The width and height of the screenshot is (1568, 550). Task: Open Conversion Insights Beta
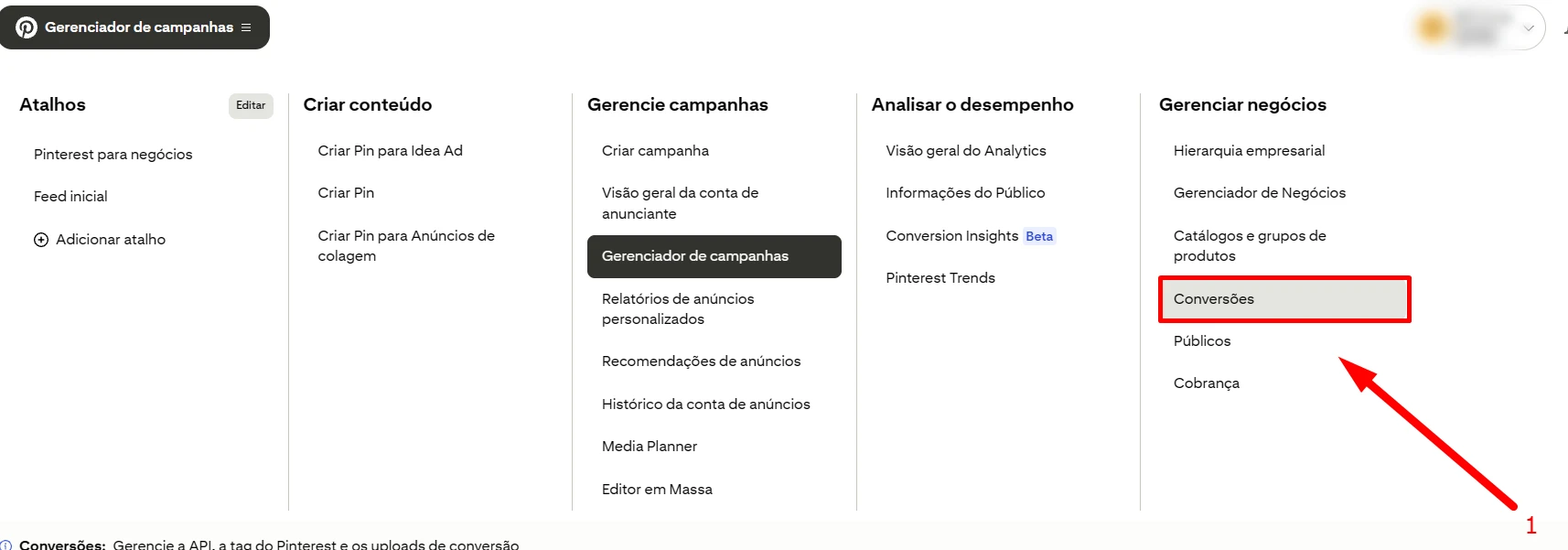(970, 236)
